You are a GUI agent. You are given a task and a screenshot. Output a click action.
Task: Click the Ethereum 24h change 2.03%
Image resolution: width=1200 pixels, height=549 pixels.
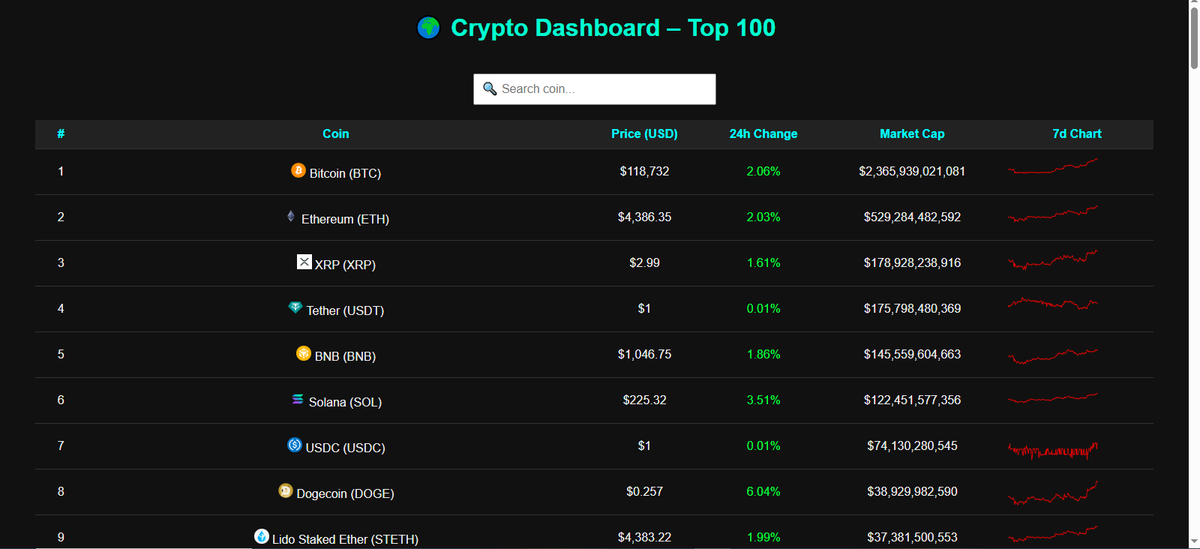click(x=763, y=217)
